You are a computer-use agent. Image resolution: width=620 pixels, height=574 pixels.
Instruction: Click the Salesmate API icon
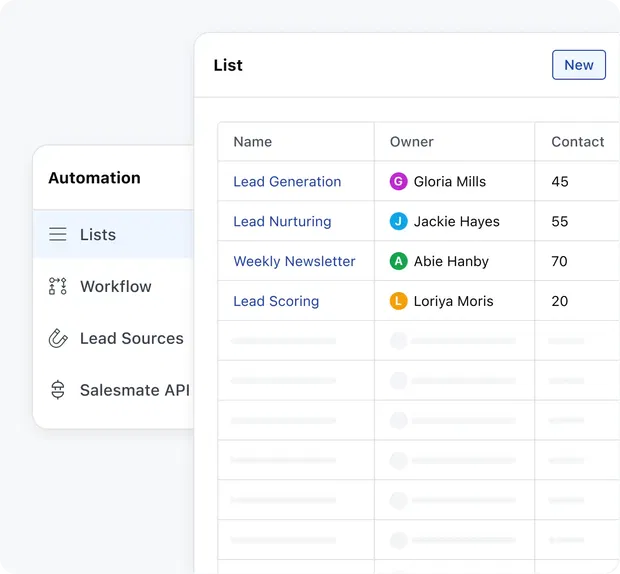click(x=58, y=391)
